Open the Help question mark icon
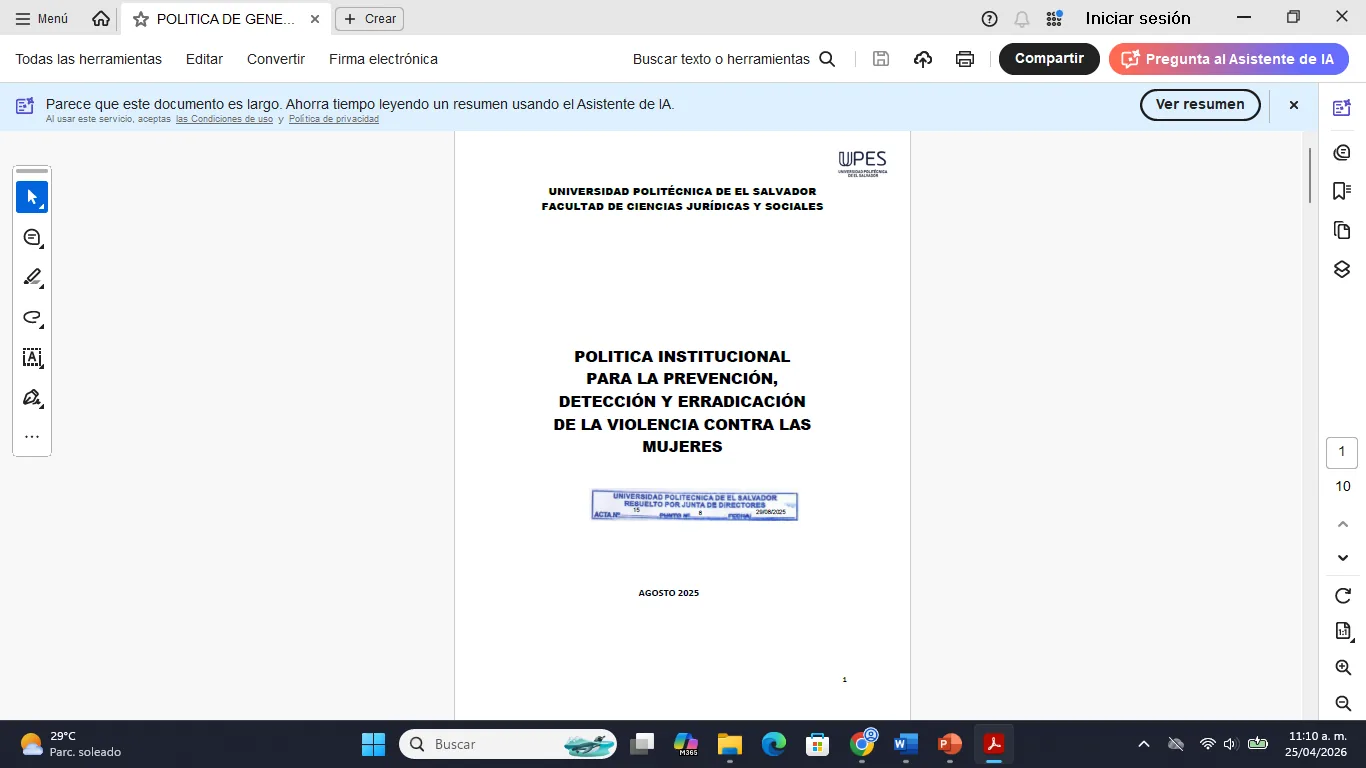This screenshot has height=768, width=1366. [990, 19]
